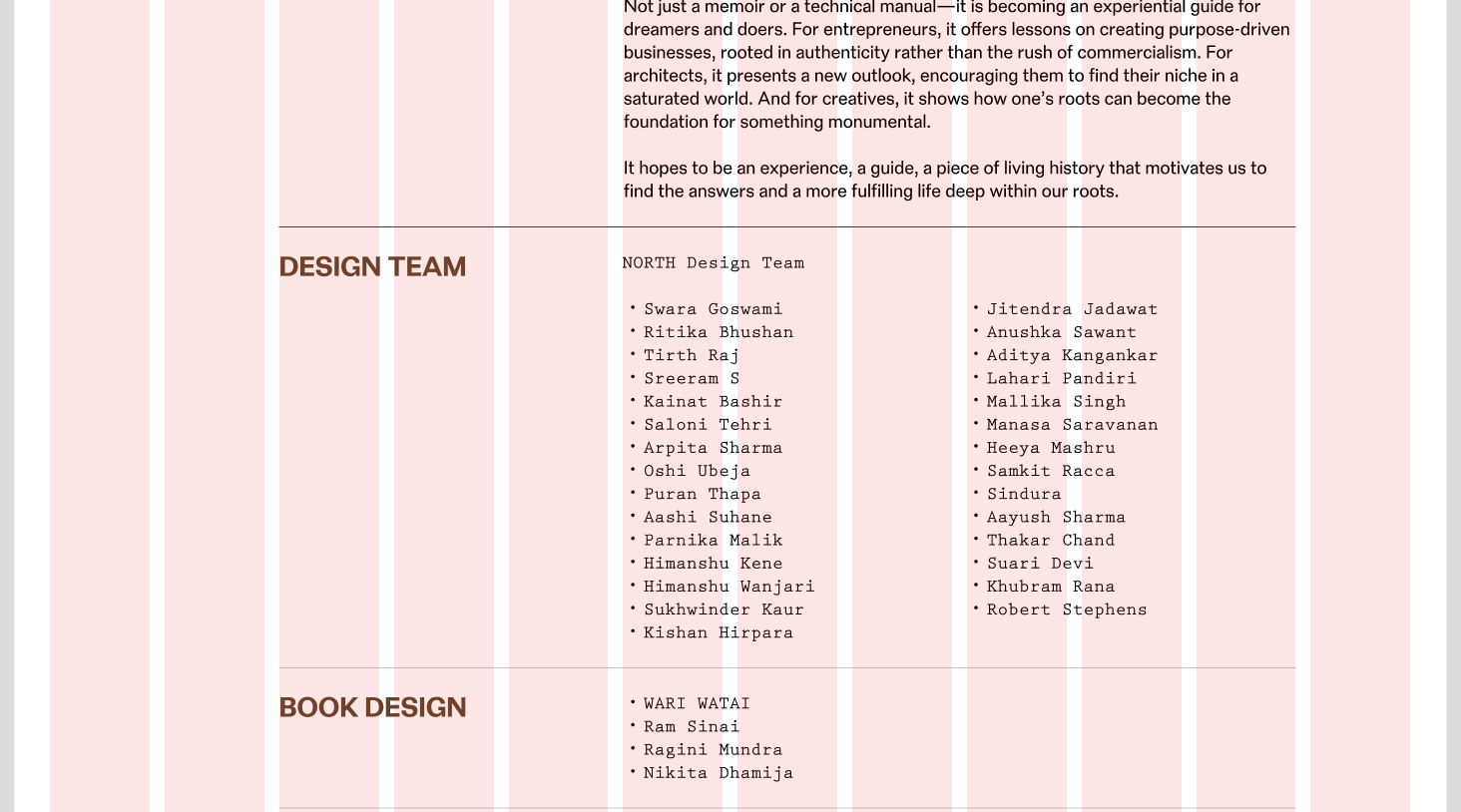
Task: Click the paragraph starting "Not just a memoir"
Action: point(956,64)
